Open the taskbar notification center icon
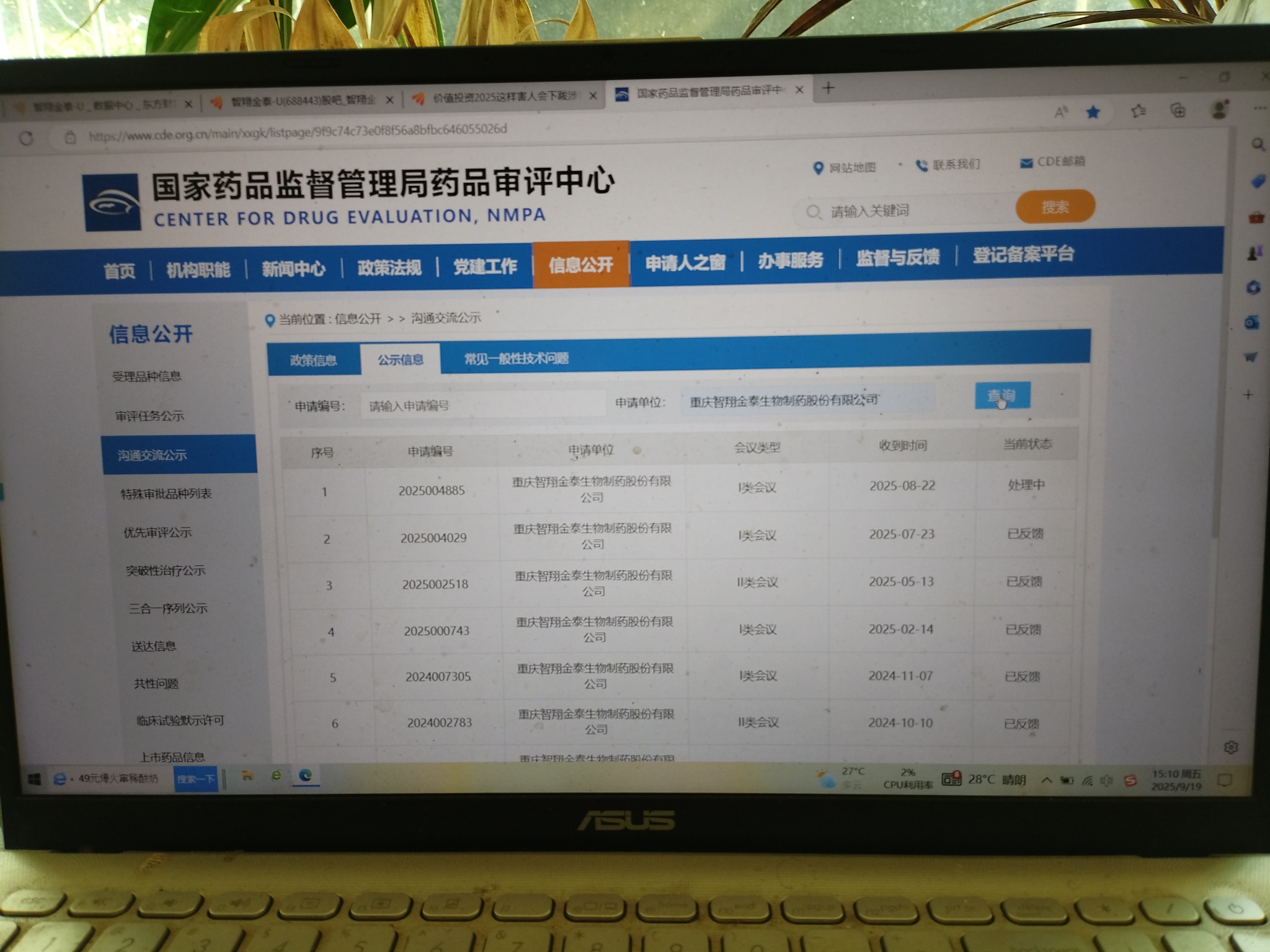Image resolution: width=1270 pixels, height=952 pixels. [x=1224, y=780]
